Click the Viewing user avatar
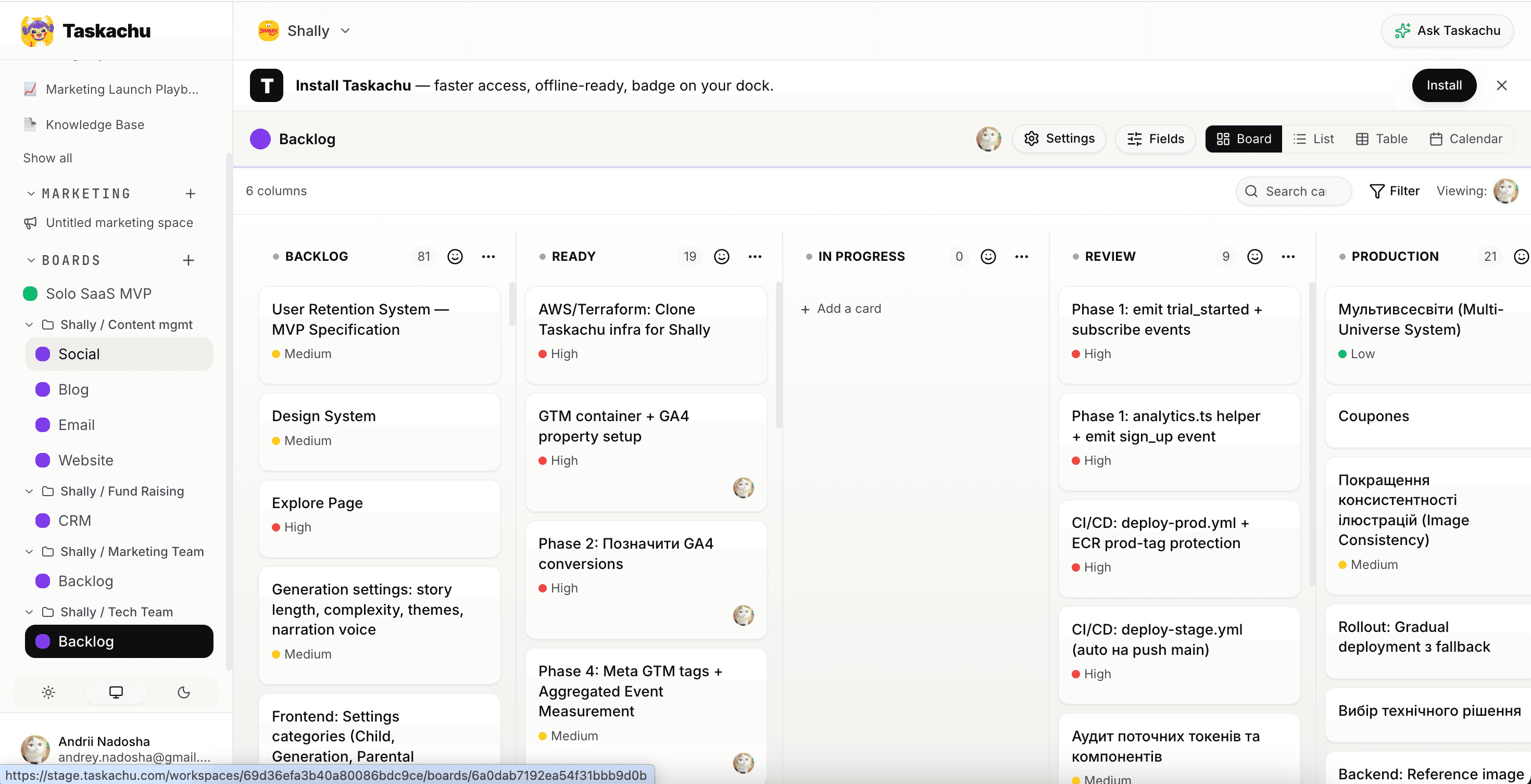The height and width of the screenshot is (784, 1531). pos(1505,191)
